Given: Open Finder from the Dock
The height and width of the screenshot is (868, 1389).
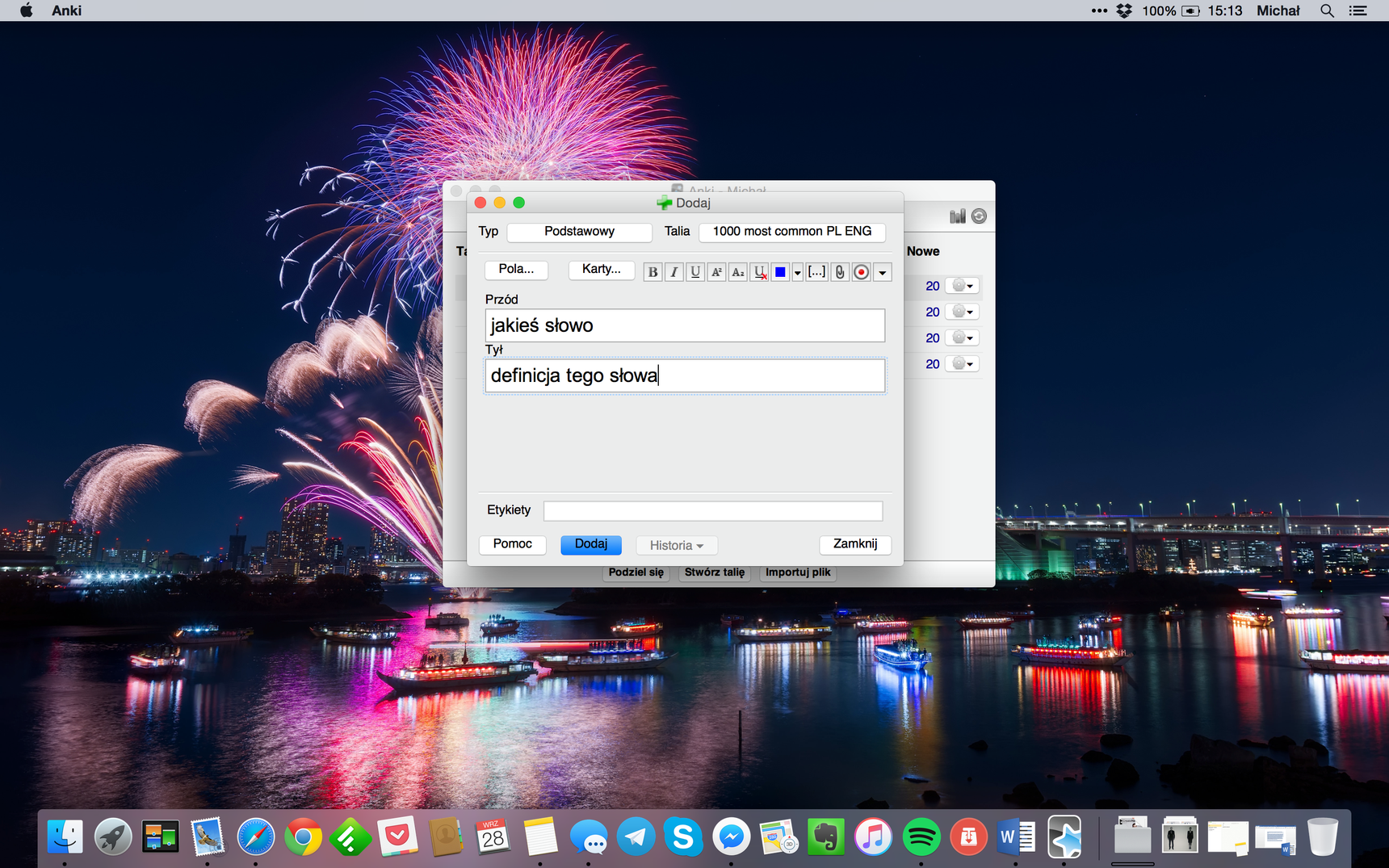Looking at the screenshot, I should (x=65, y=837).
